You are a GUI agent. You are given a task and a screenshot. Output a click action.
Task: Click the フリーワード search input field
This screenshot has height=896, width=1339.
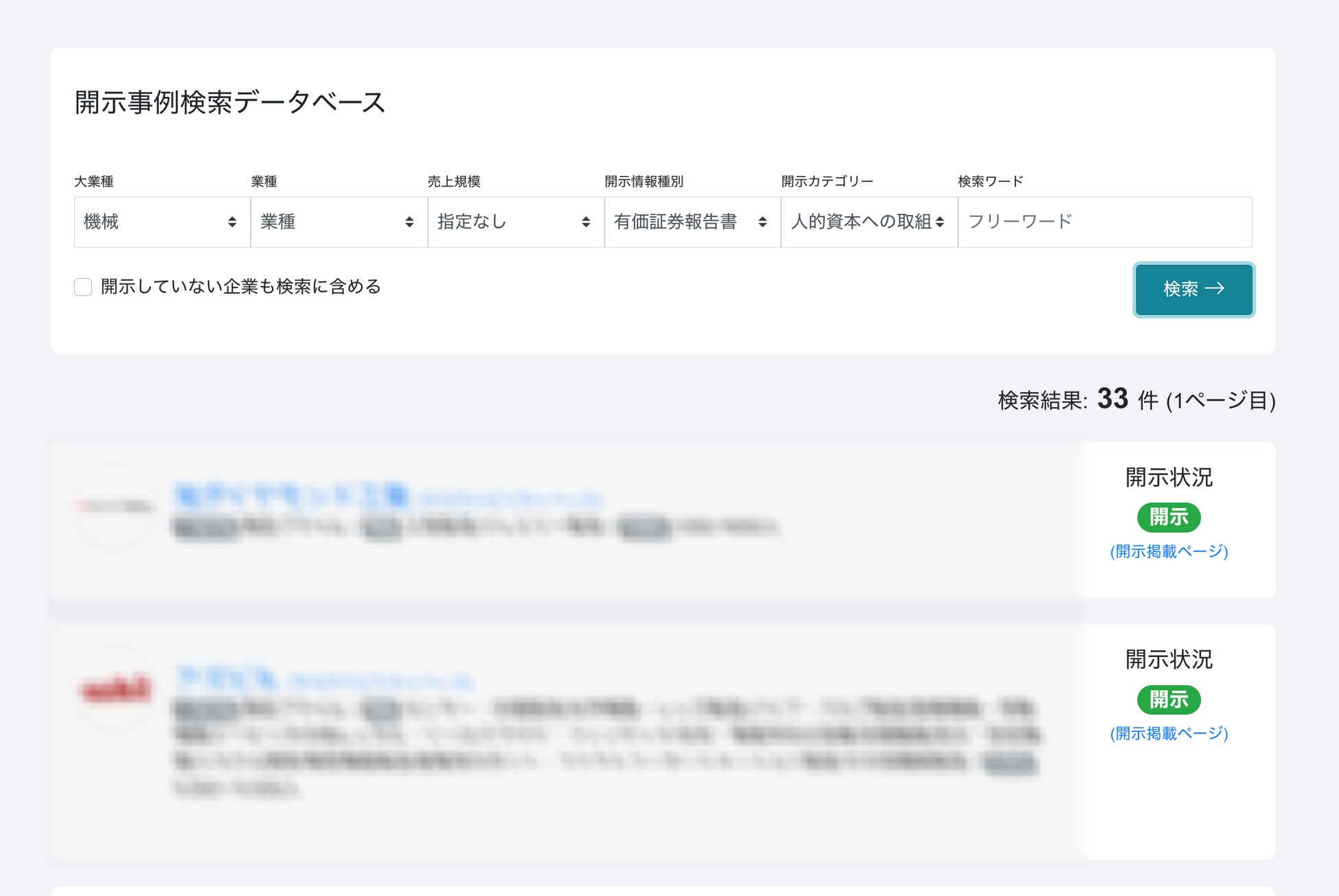point(1104,222)
